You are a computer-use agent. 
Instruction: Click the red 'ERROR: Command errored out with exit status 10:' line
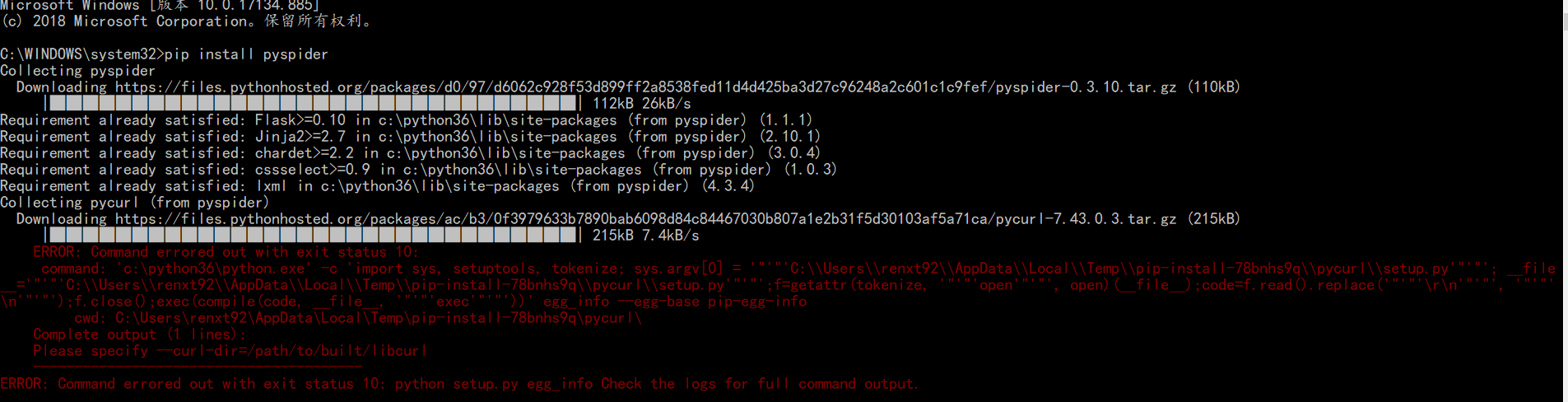226,252
